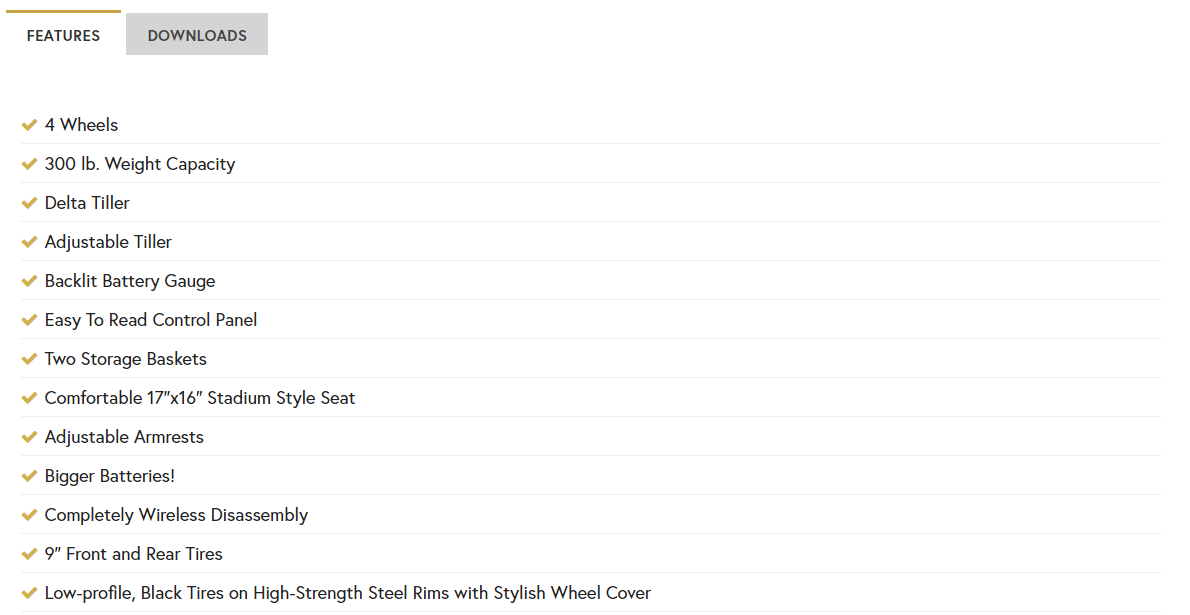Click checkmark beside Backlit Battery Gauge
This screenshot has height=615, width=1190.
[x=29, y=281]
